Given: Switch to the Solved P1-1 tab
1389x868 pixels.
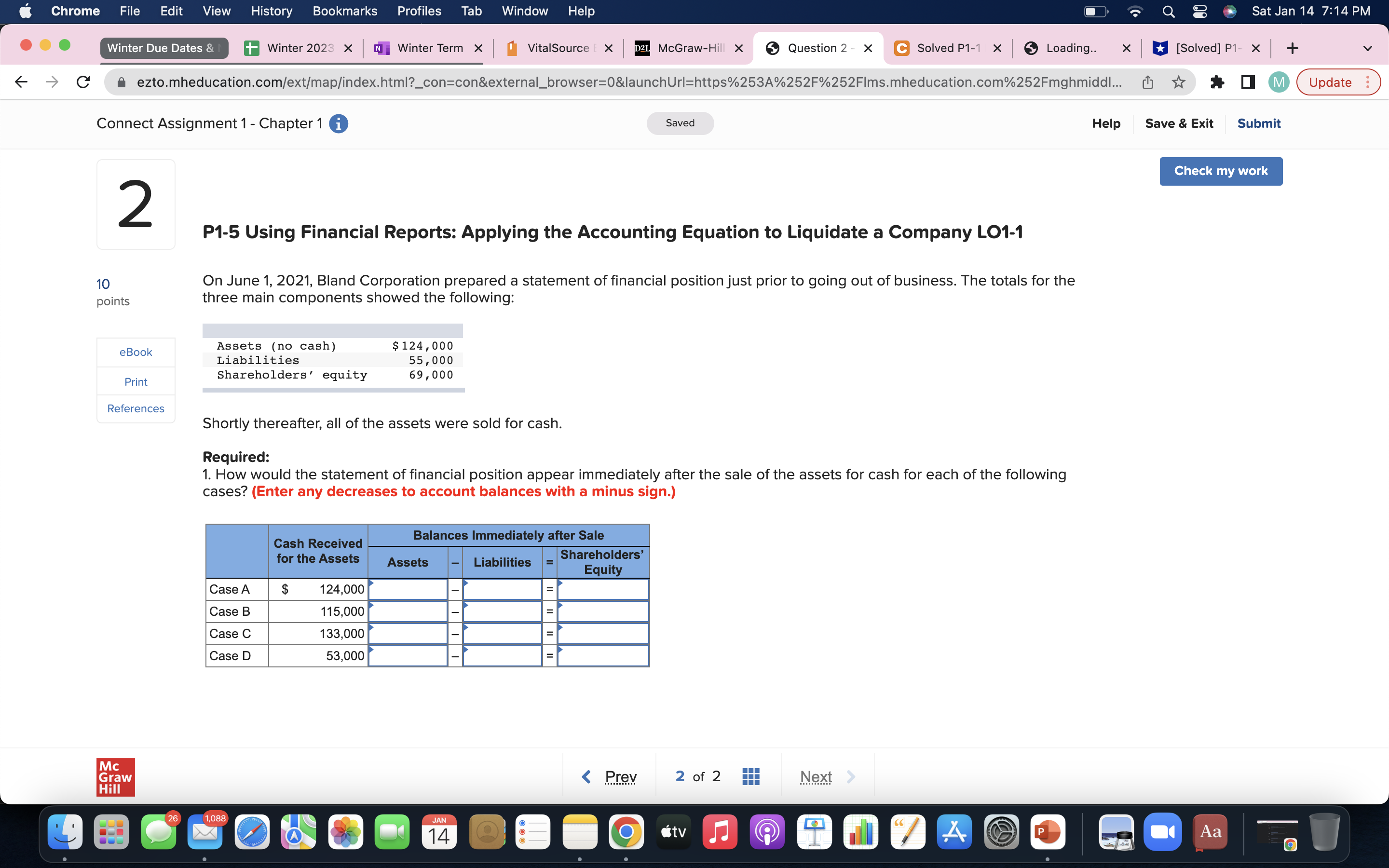Looking at the screenshot, I should tap(947, 48).
